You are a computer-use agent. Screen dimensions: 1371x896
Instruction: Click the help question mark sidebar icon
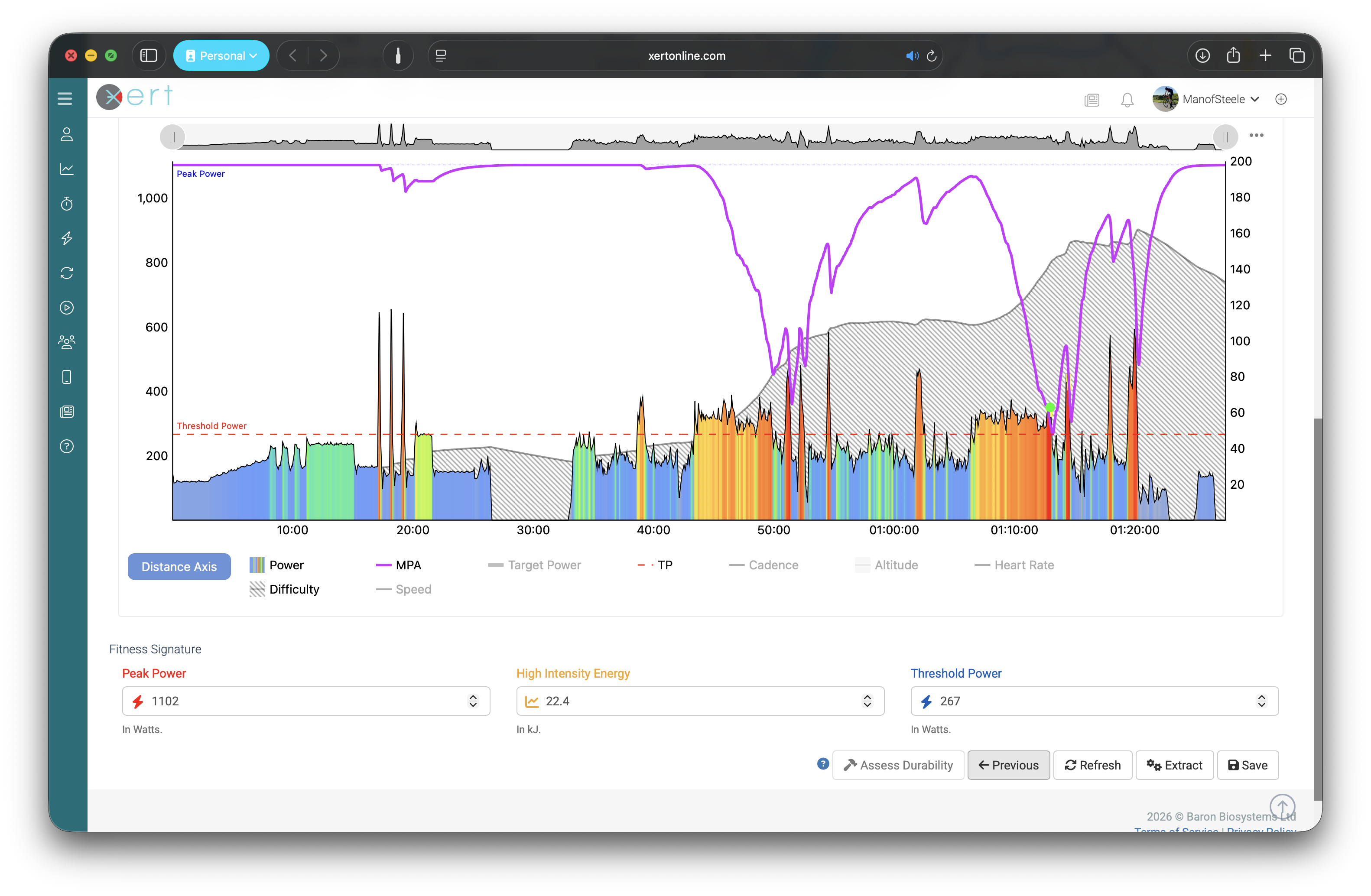(67, 446)
